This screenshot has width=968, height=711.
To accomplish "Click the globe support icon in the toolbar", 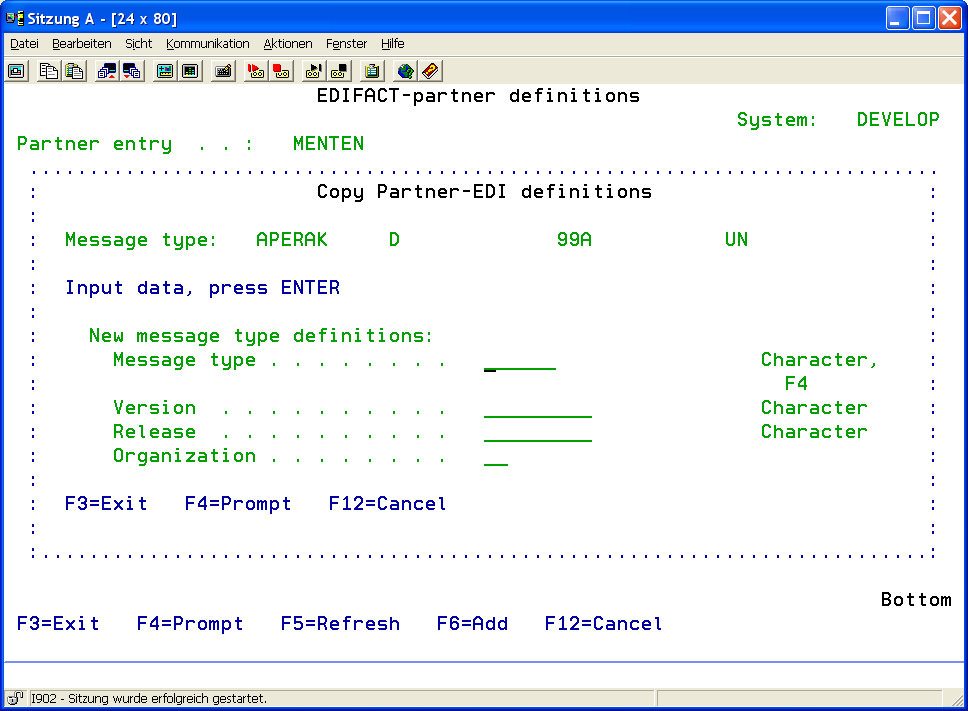I will tap(405, 71).
